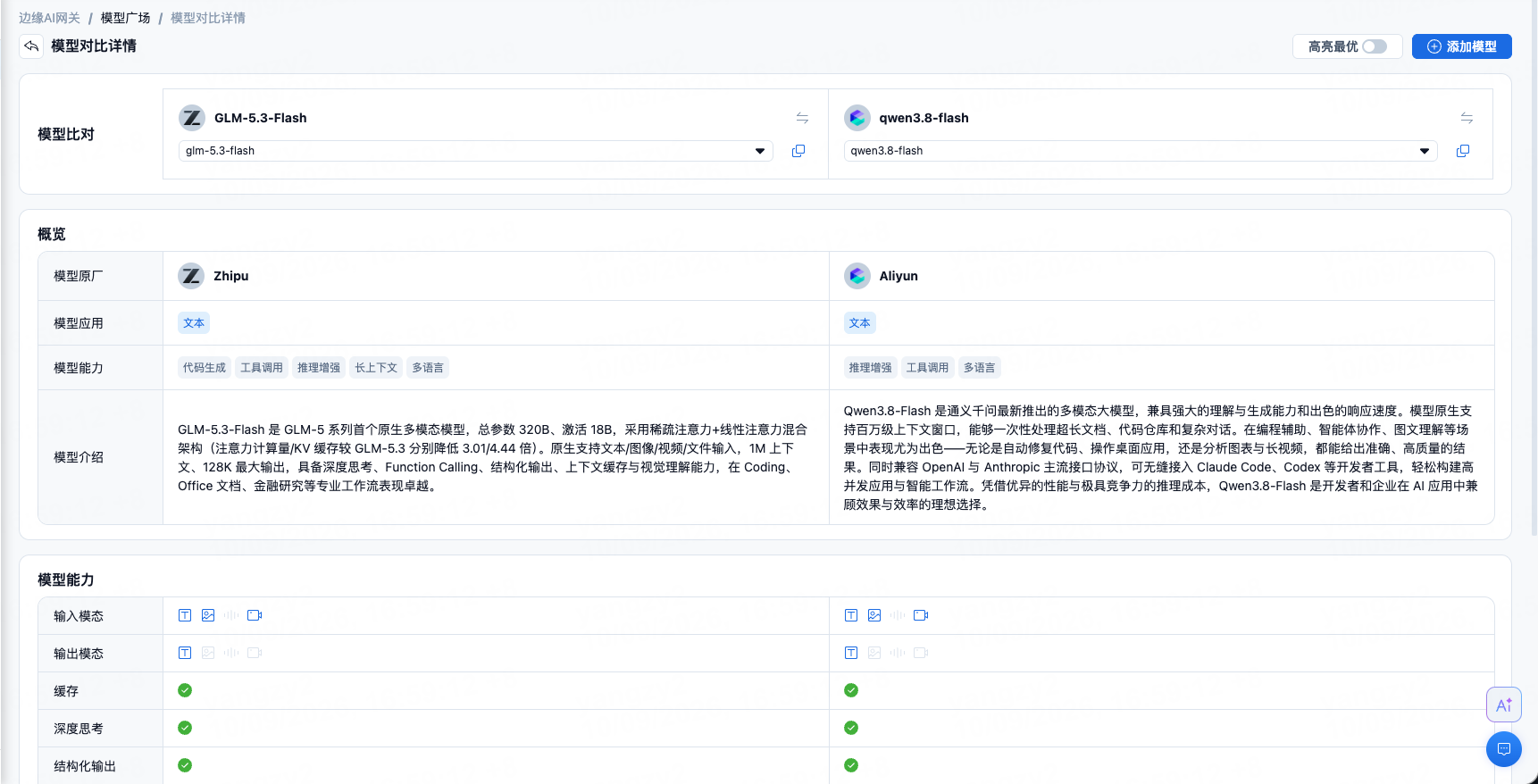This screenshot has height=784, width=1538.
Task: Click qwen 结构化输出 green check mark
Action: (851, 765)
